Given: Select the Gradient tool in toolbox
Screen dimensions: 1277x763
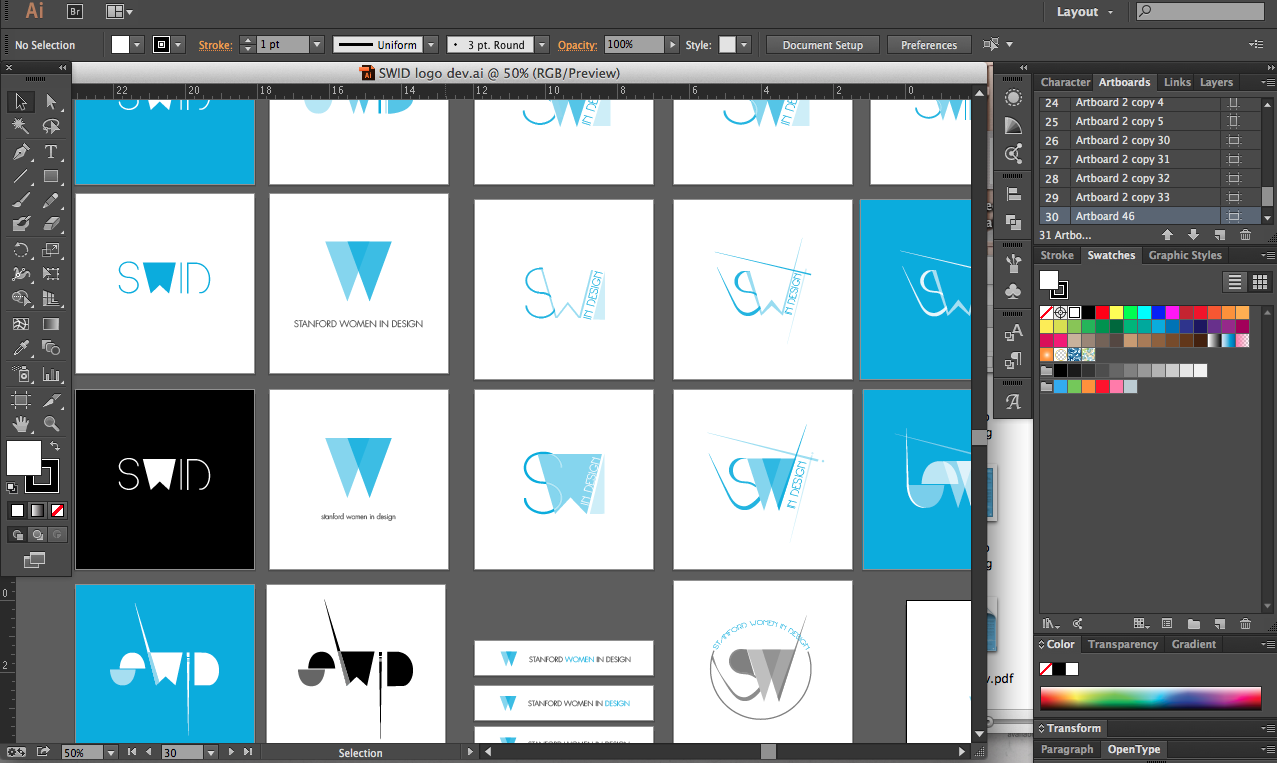Looking at the screenshot, I should click(x=51, y=324).
